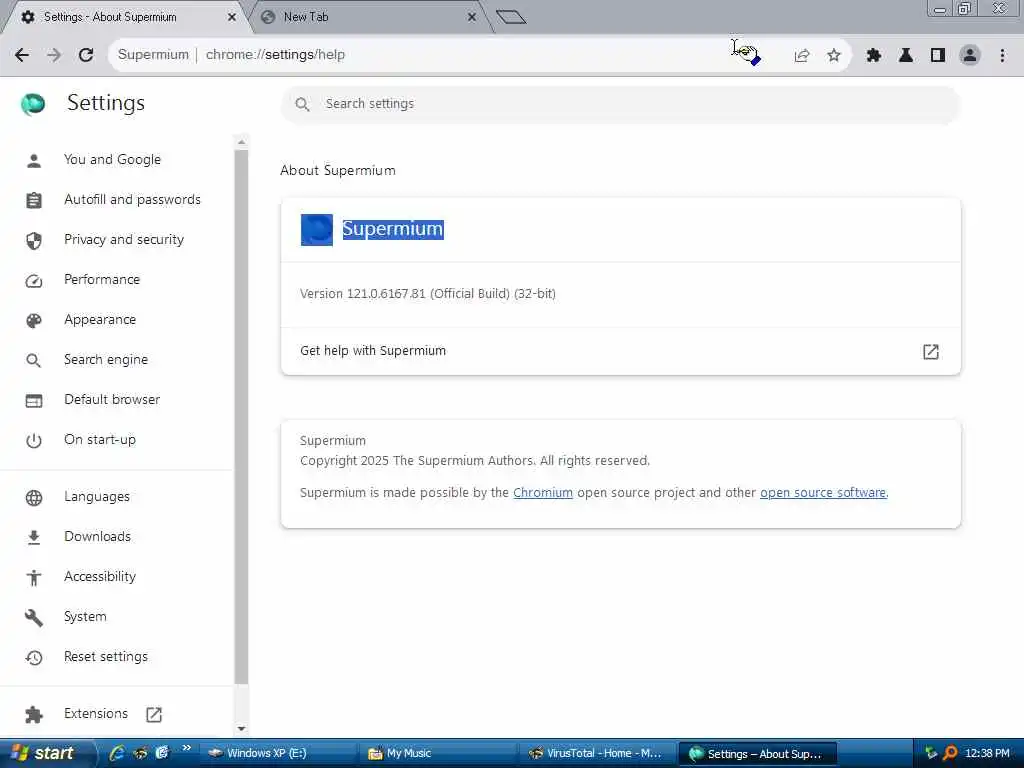1024x768 pixels.
Task: Click the Appearance palette icon
Action: tap(34, 321)
